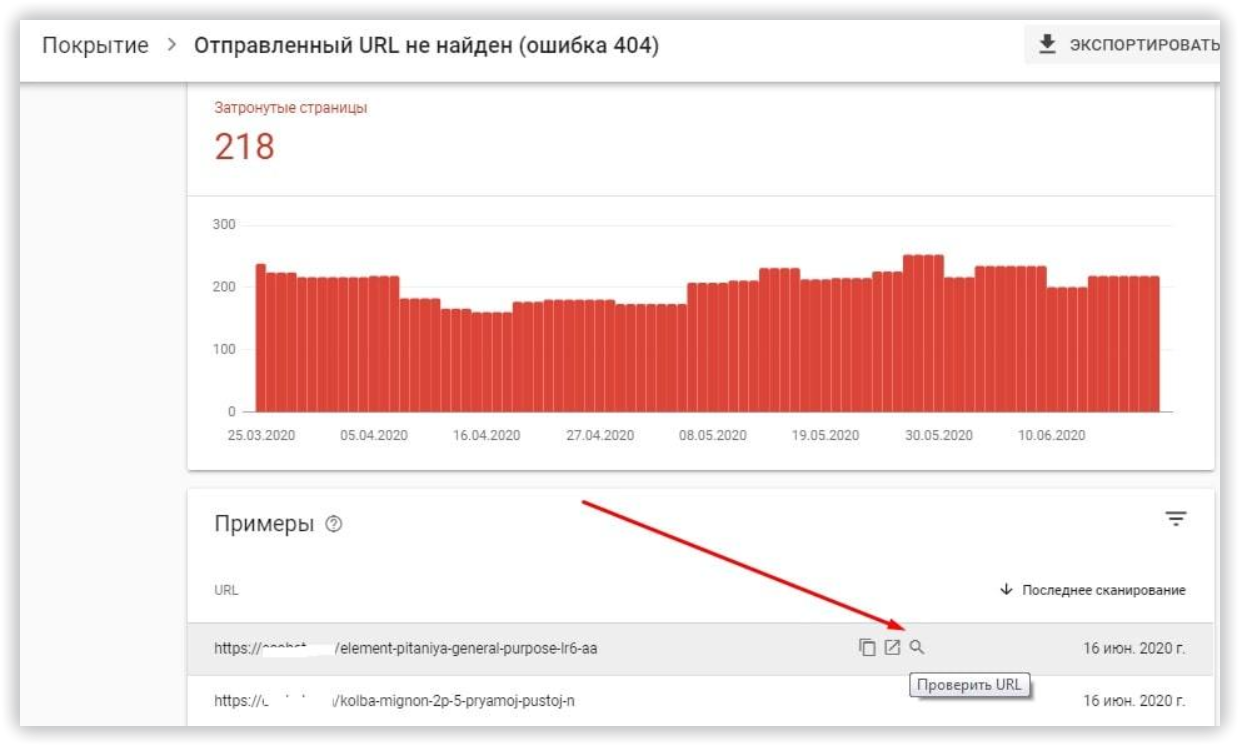The width and height of the screenshot is (1240, 746).
Task: Sort by Последнее сканирование column header
Action: [x=1093, y=590]
